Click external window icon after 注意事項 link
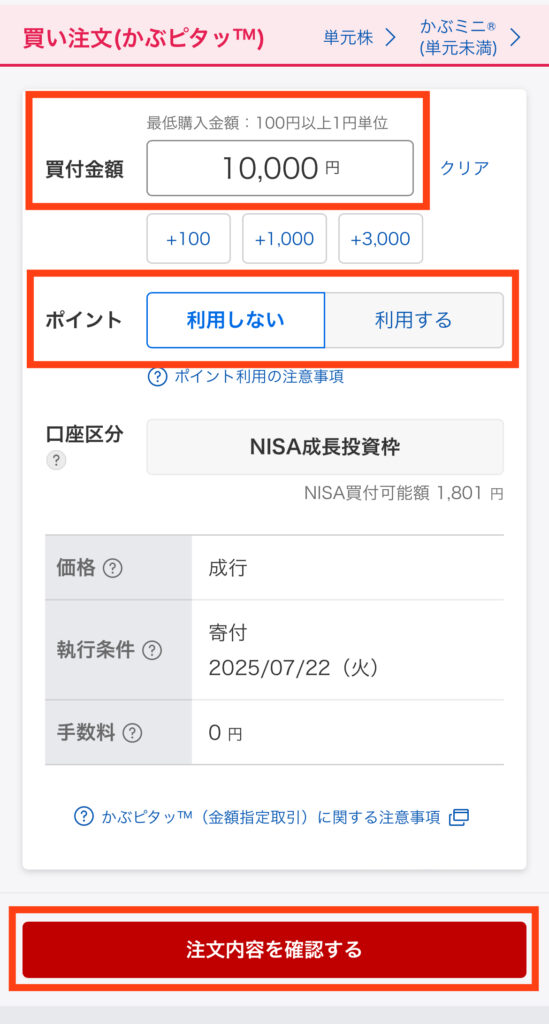Screen dimensions: 549x1024 (x=459, y=818)
